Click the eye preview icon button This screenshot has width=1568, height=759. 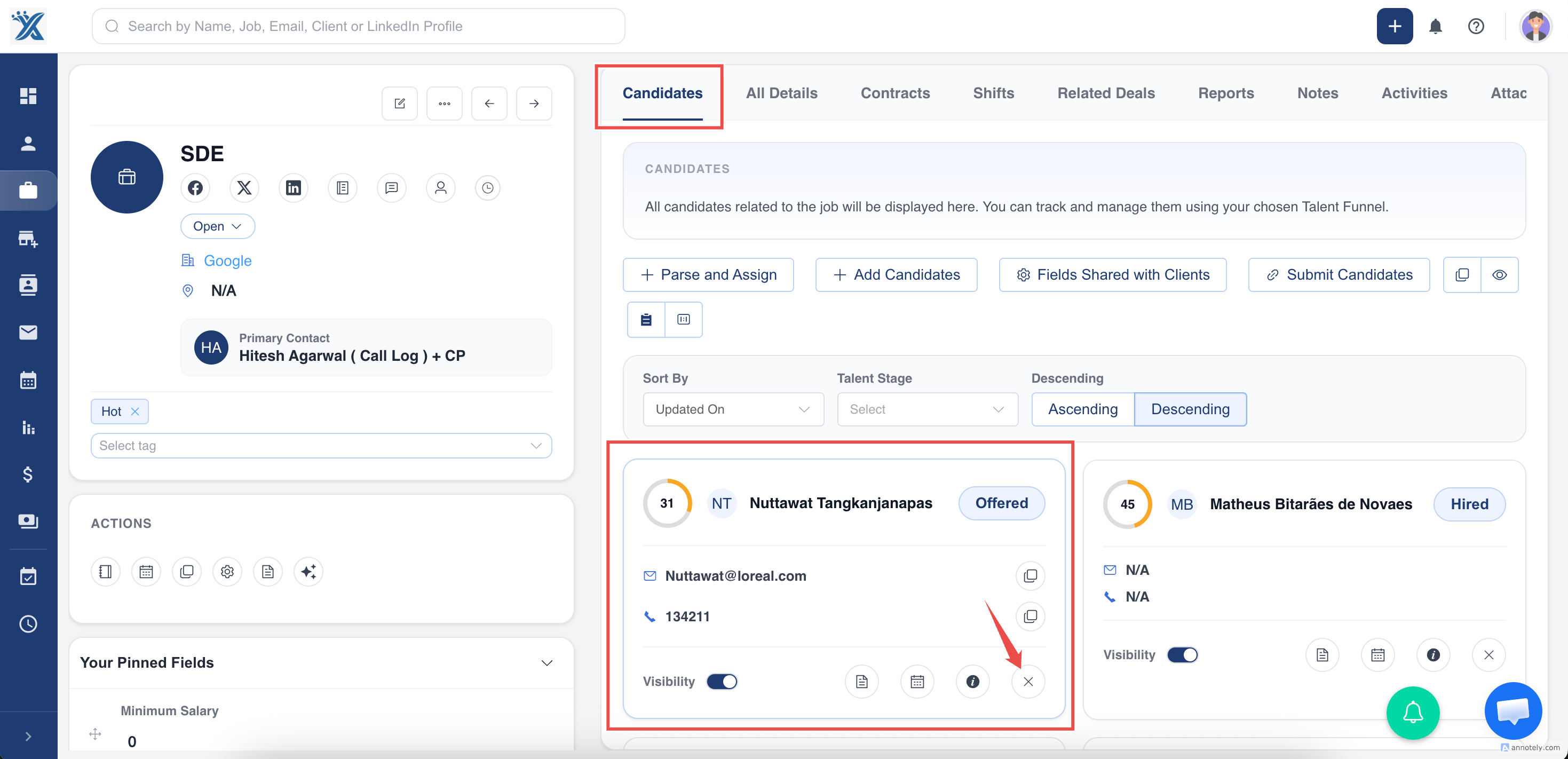point(1499,275)
